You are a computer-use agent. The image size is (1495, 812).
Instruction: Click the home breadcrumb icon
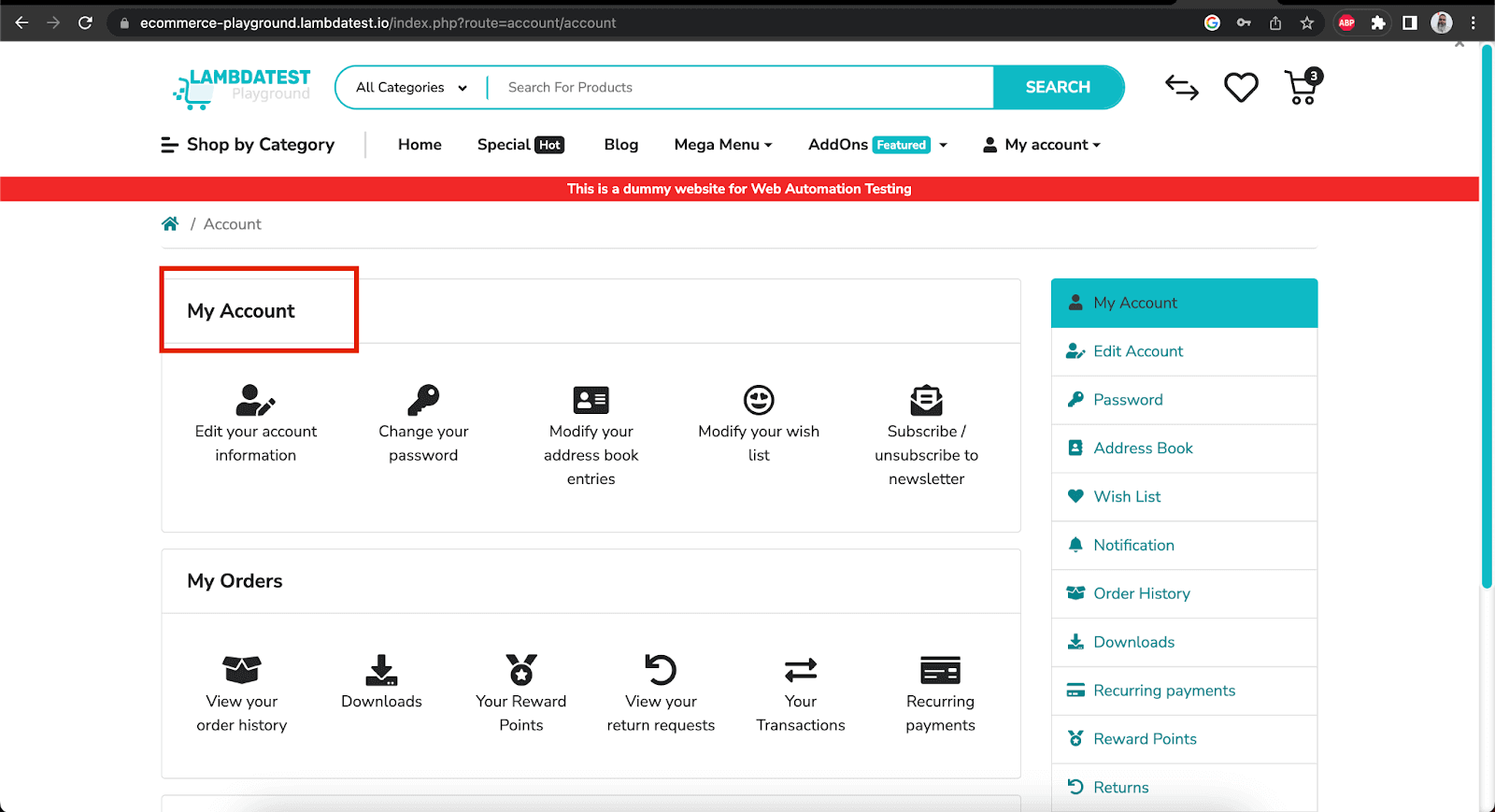pyautogui.click(x=170, y=224)
